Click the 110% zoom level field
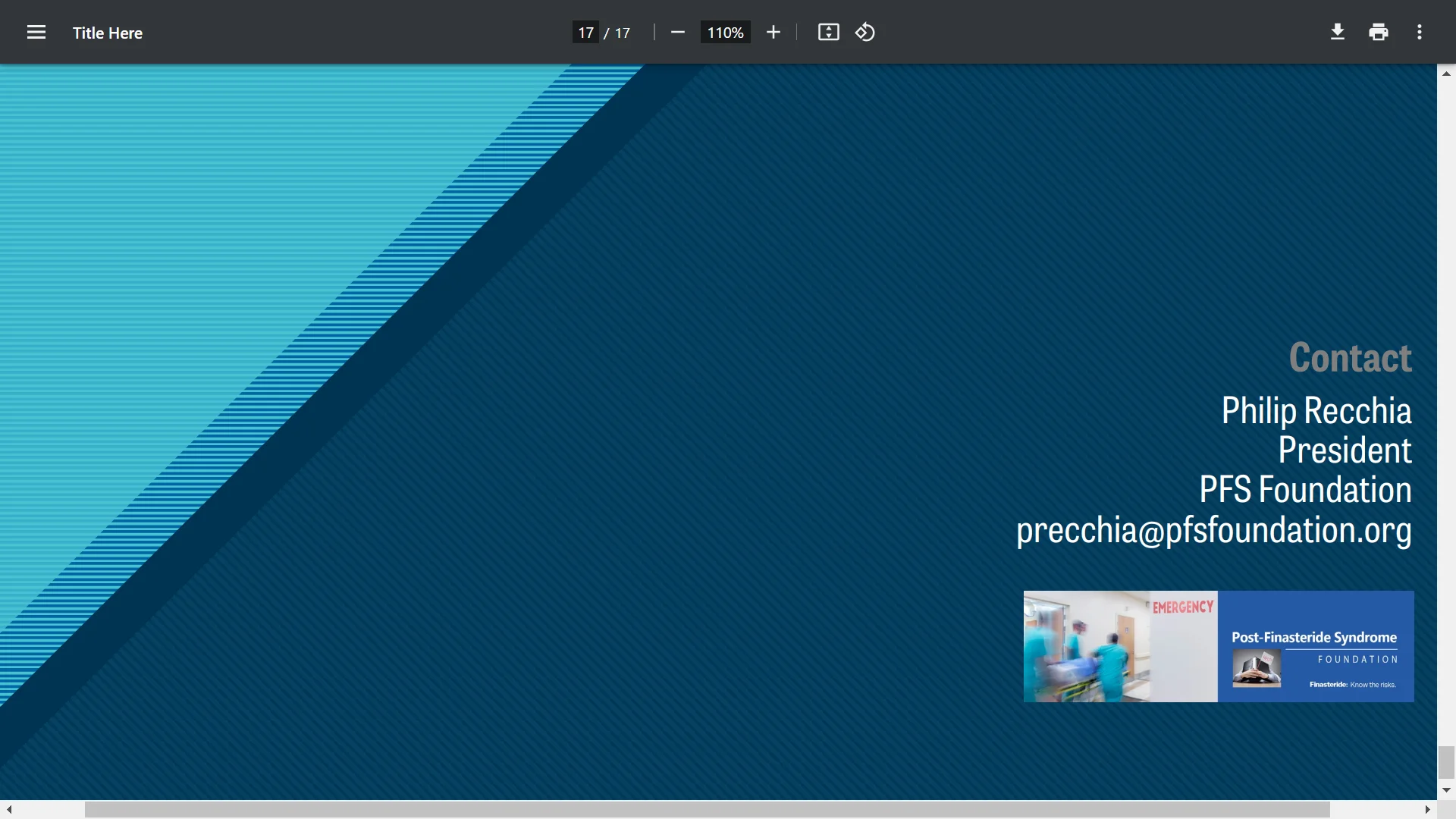Screen dimensions: 1456x819 (x=725, y=33)
